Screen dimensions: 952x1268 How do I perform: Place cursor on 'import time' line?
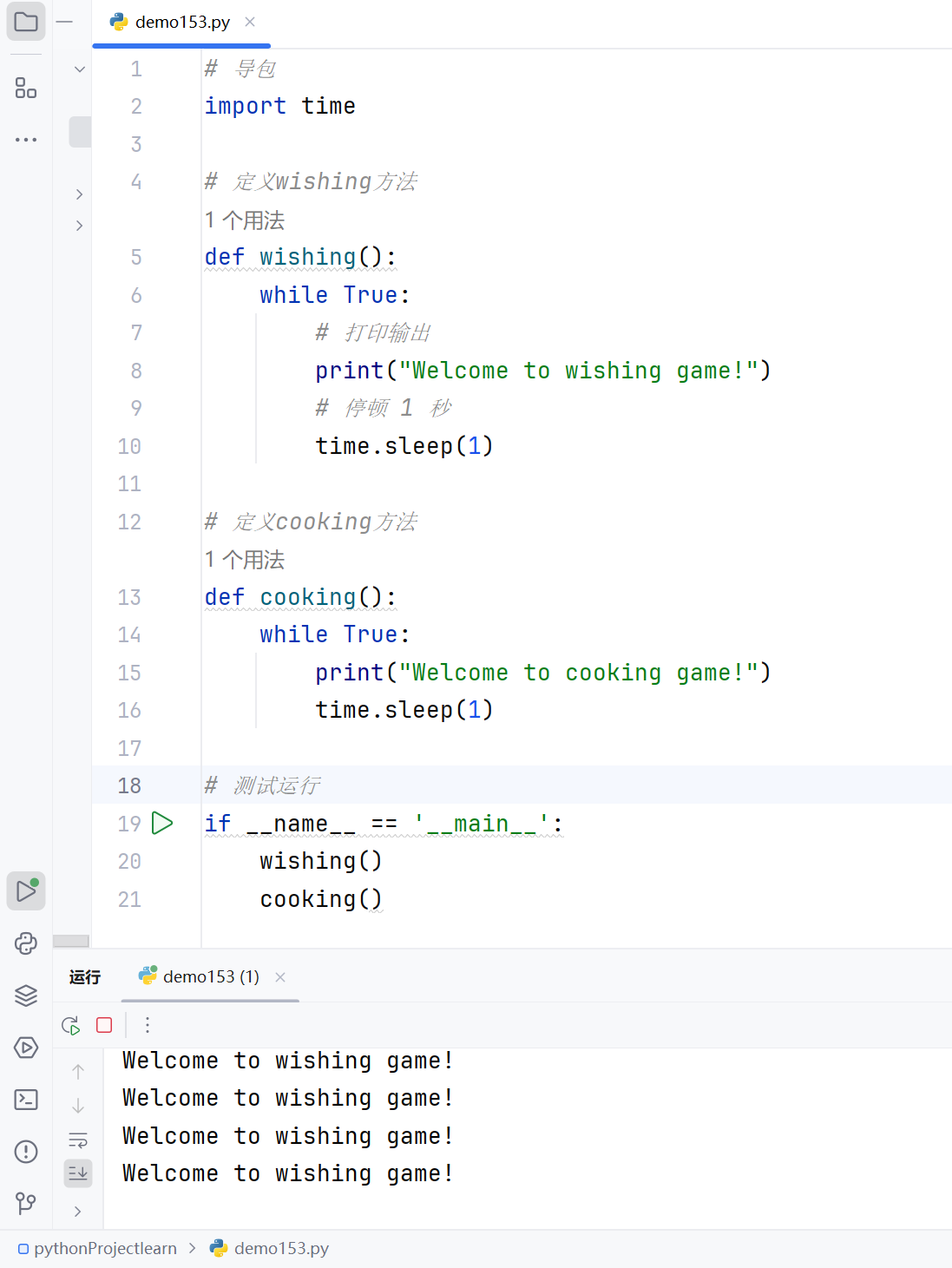[x=280, y=106]
